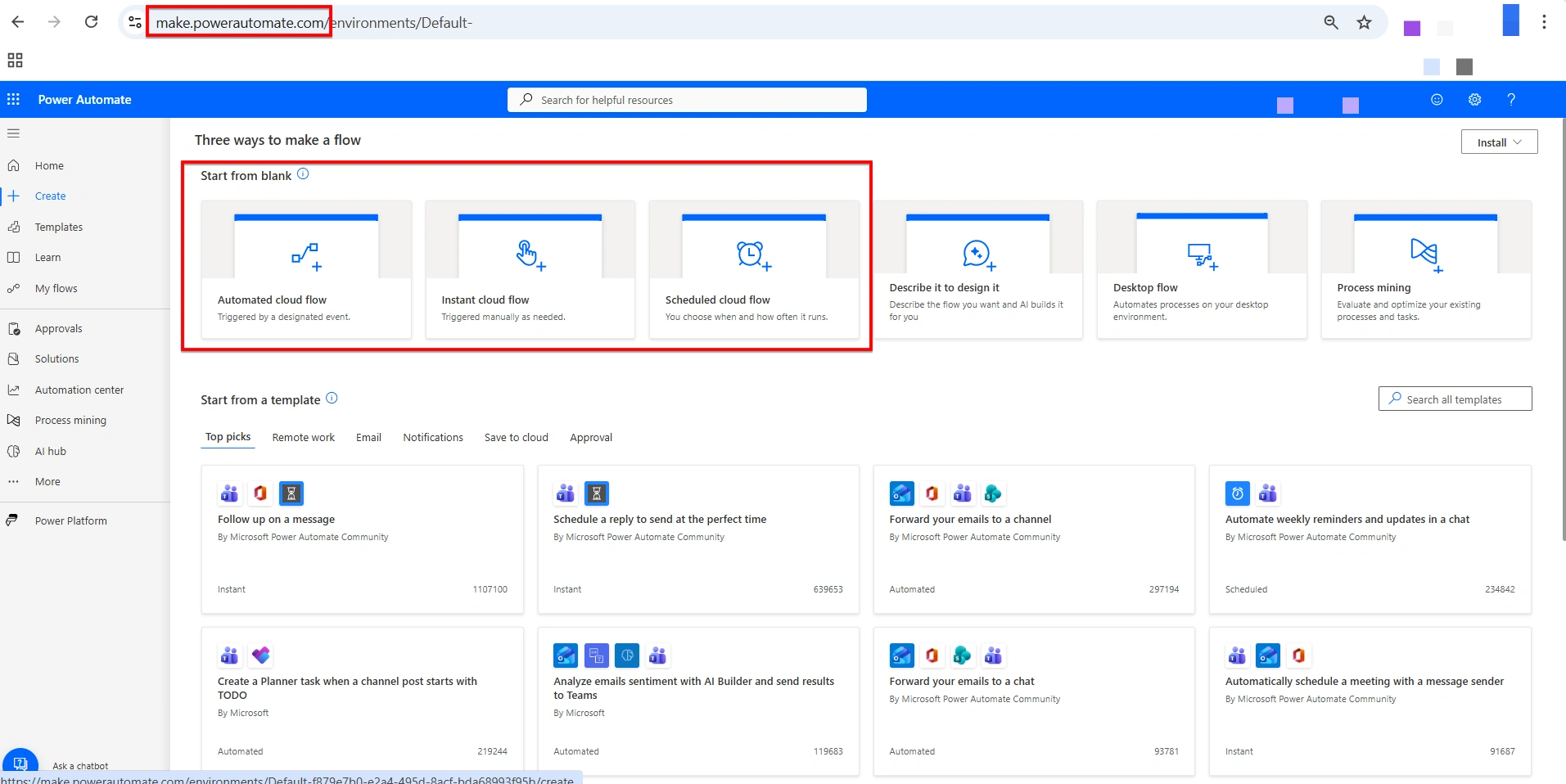Click the Automated cloud flow icon

coord(306,255)
